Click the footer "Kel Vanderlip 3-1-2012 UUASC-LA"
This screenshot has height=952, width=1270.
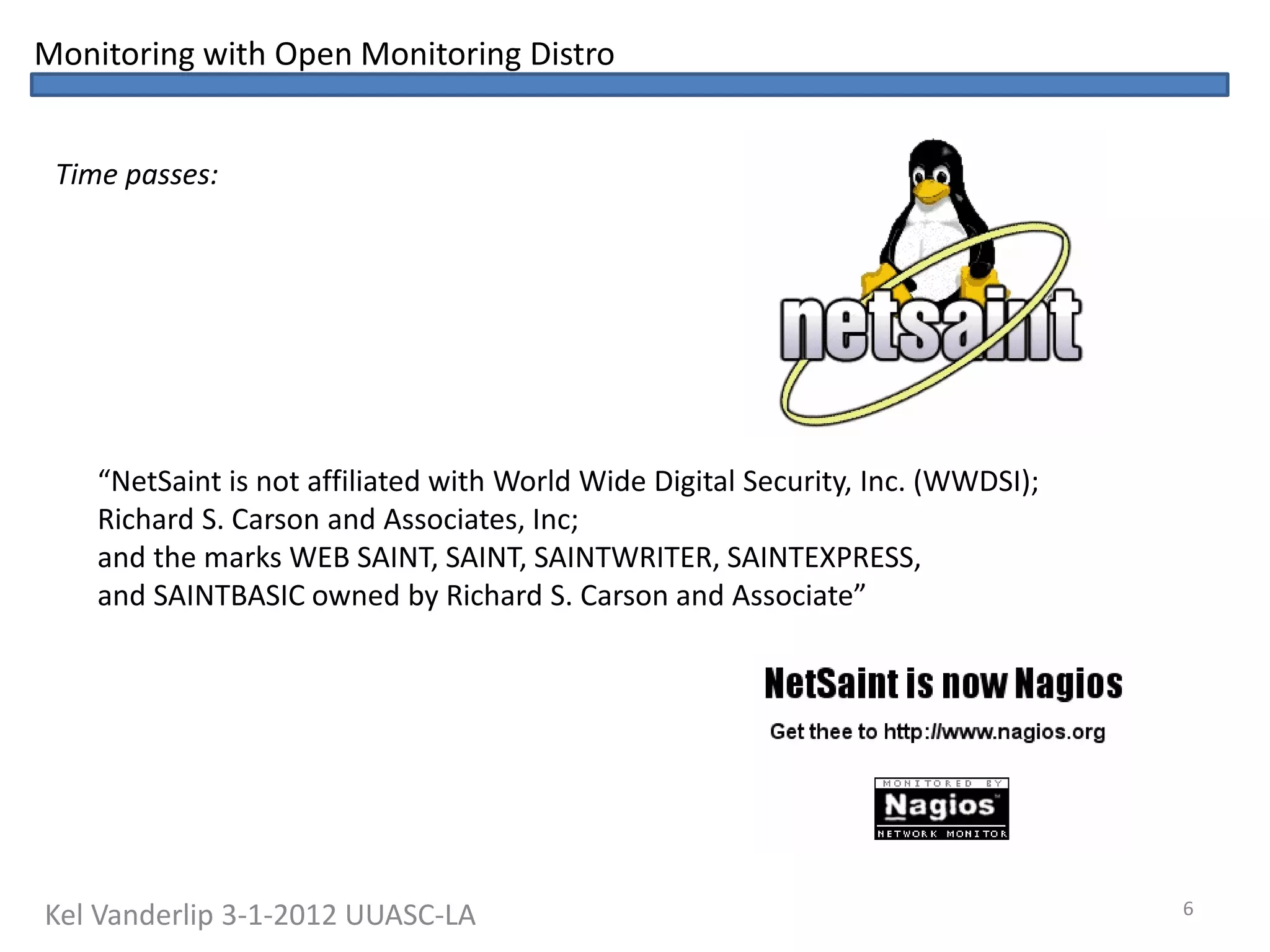tap(260, 915)
